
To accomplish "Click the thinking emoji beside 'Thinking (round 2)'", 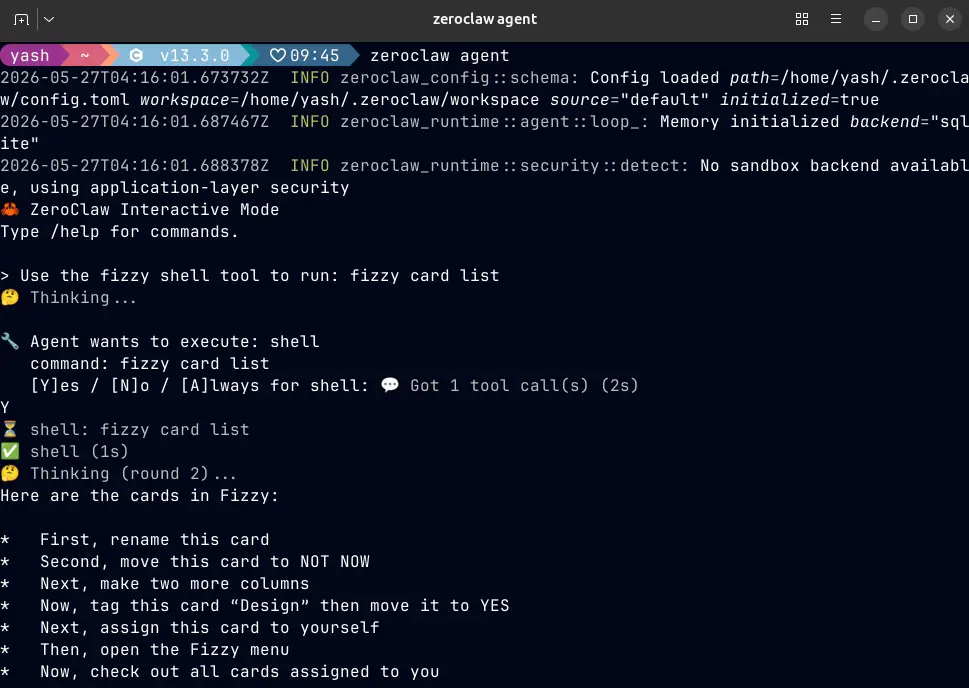I will tap(10, 474).
